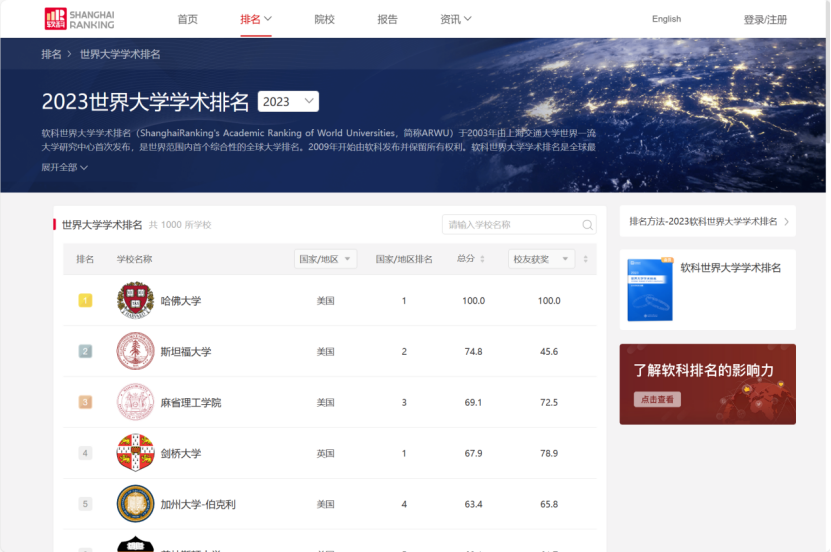Click Berkeley alumni score 65.8

549,504
